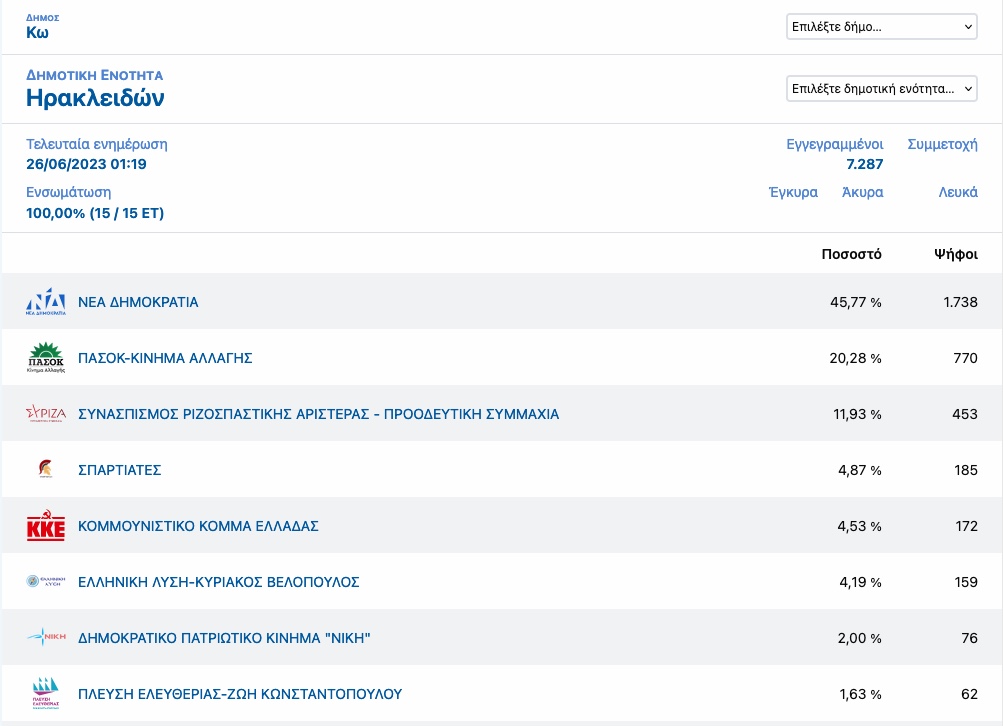Select the 45,77 % percentage value
1003x726 pixels.
pyautogui.click(x=856, y=302)
